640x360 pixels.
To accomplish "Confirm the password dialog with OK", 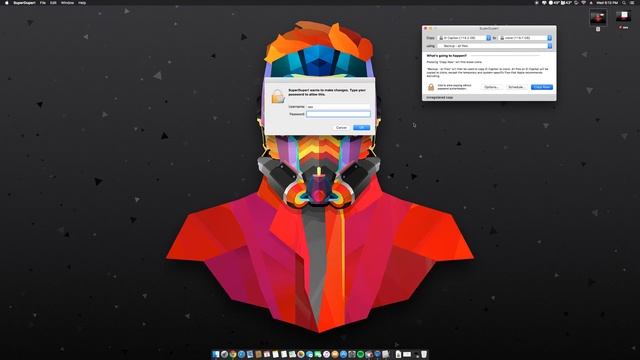I will tap(362, 128).
